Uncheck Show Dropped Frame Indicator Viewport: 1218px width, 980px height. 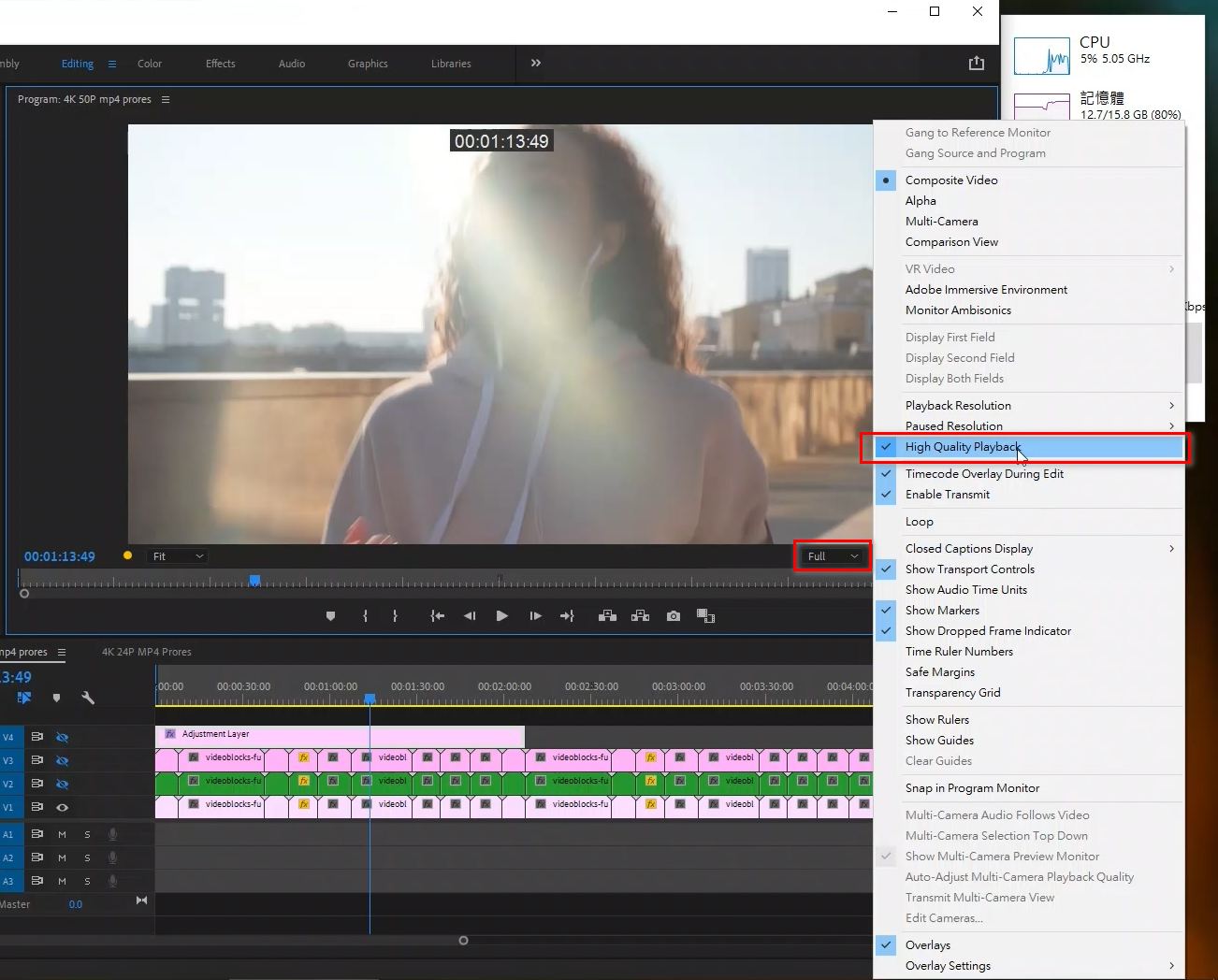pyautogui.click(x=1029, y=631)
